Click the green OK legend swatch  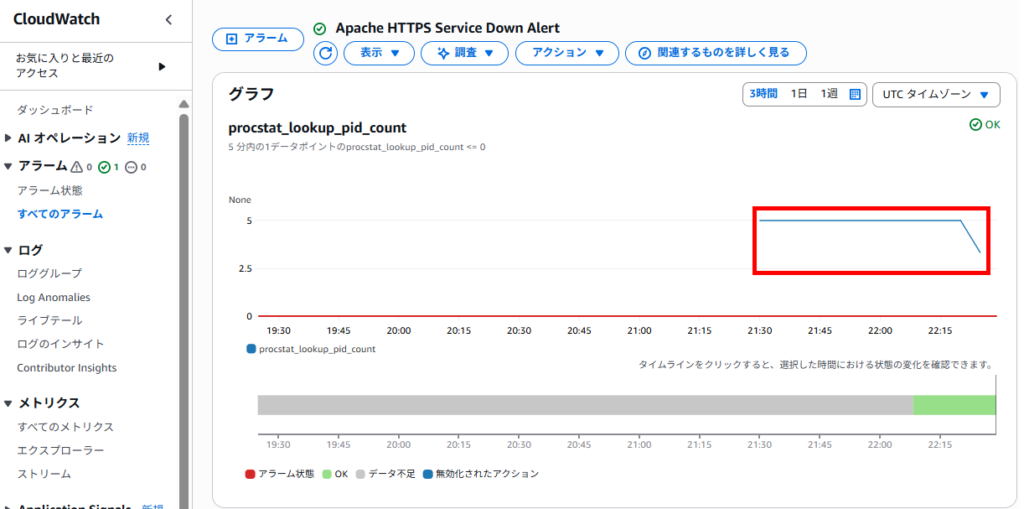point(327,474)
